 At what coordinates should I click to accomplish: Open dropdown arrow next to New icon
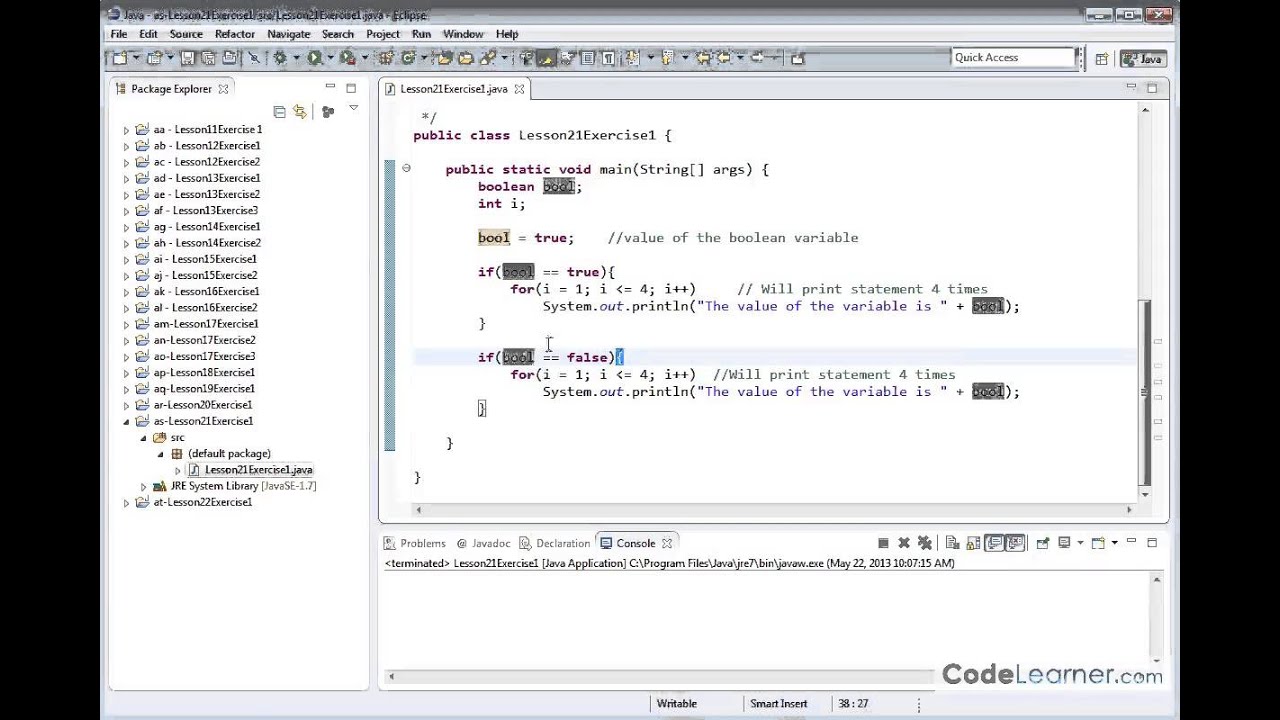137,58
